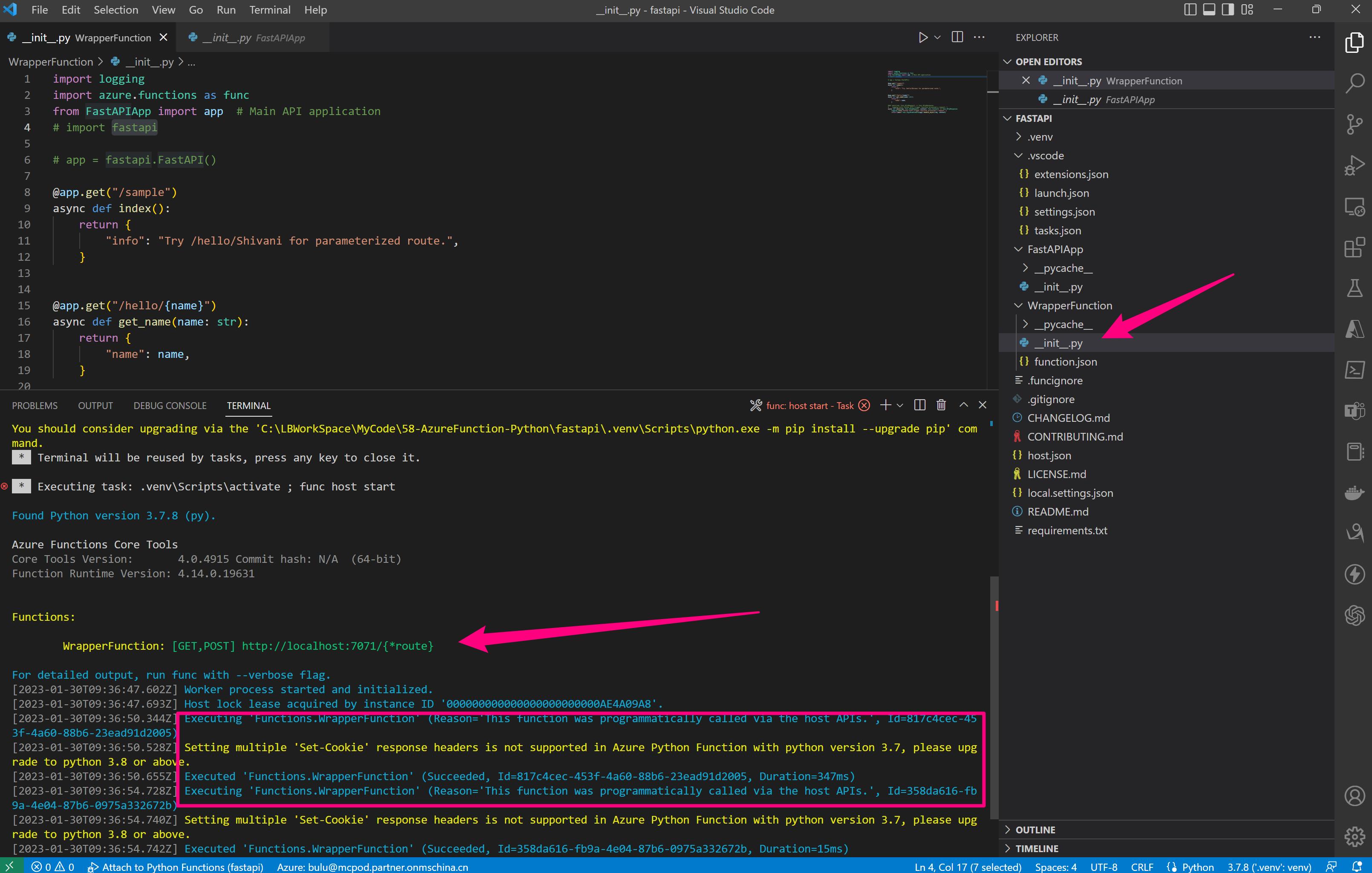The image size is (1372, 873).
Task: Expand the Outline section
Action: coord(1167,830)
